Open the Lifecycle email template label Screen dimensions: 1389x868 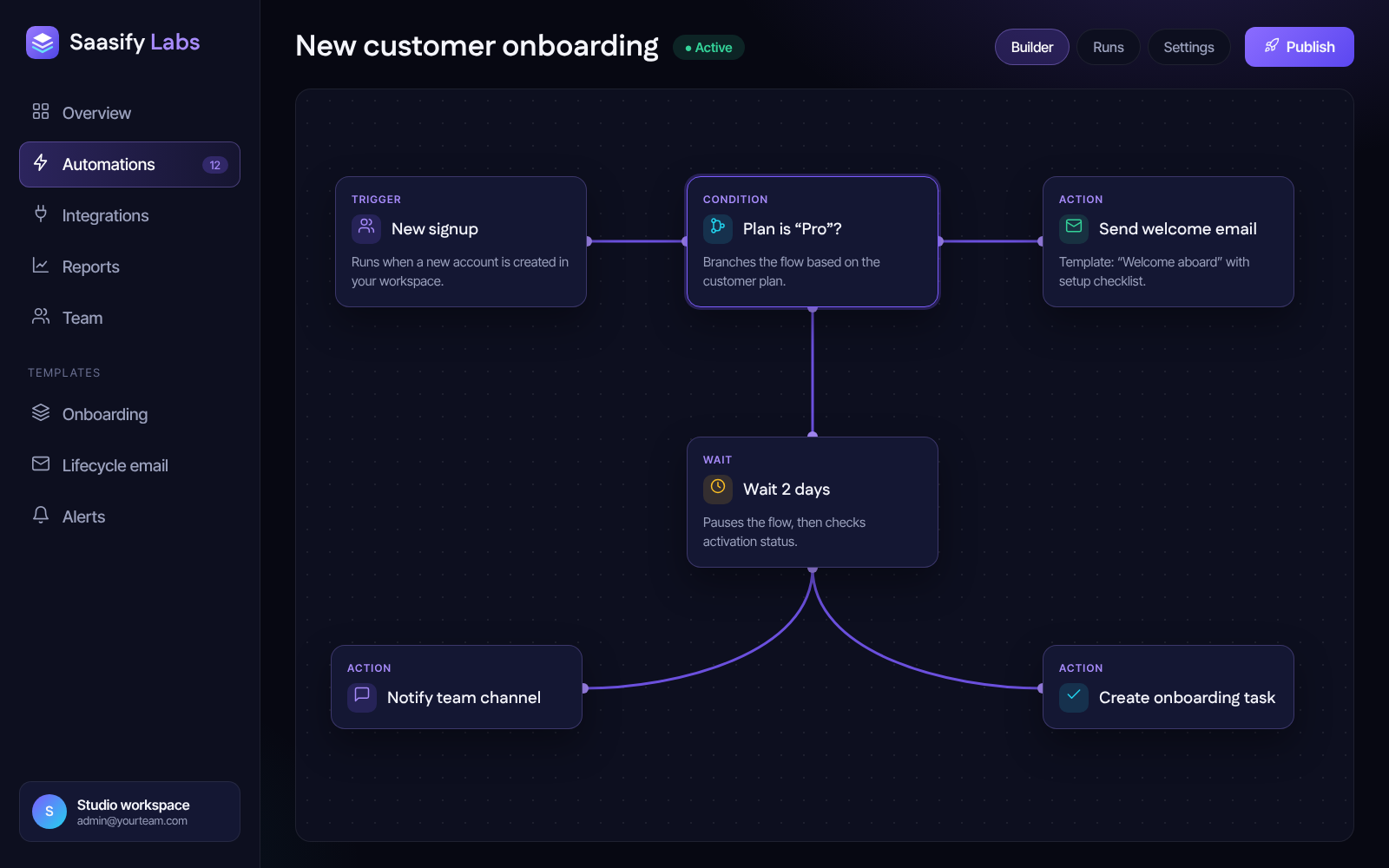click(x=115, y=465)
